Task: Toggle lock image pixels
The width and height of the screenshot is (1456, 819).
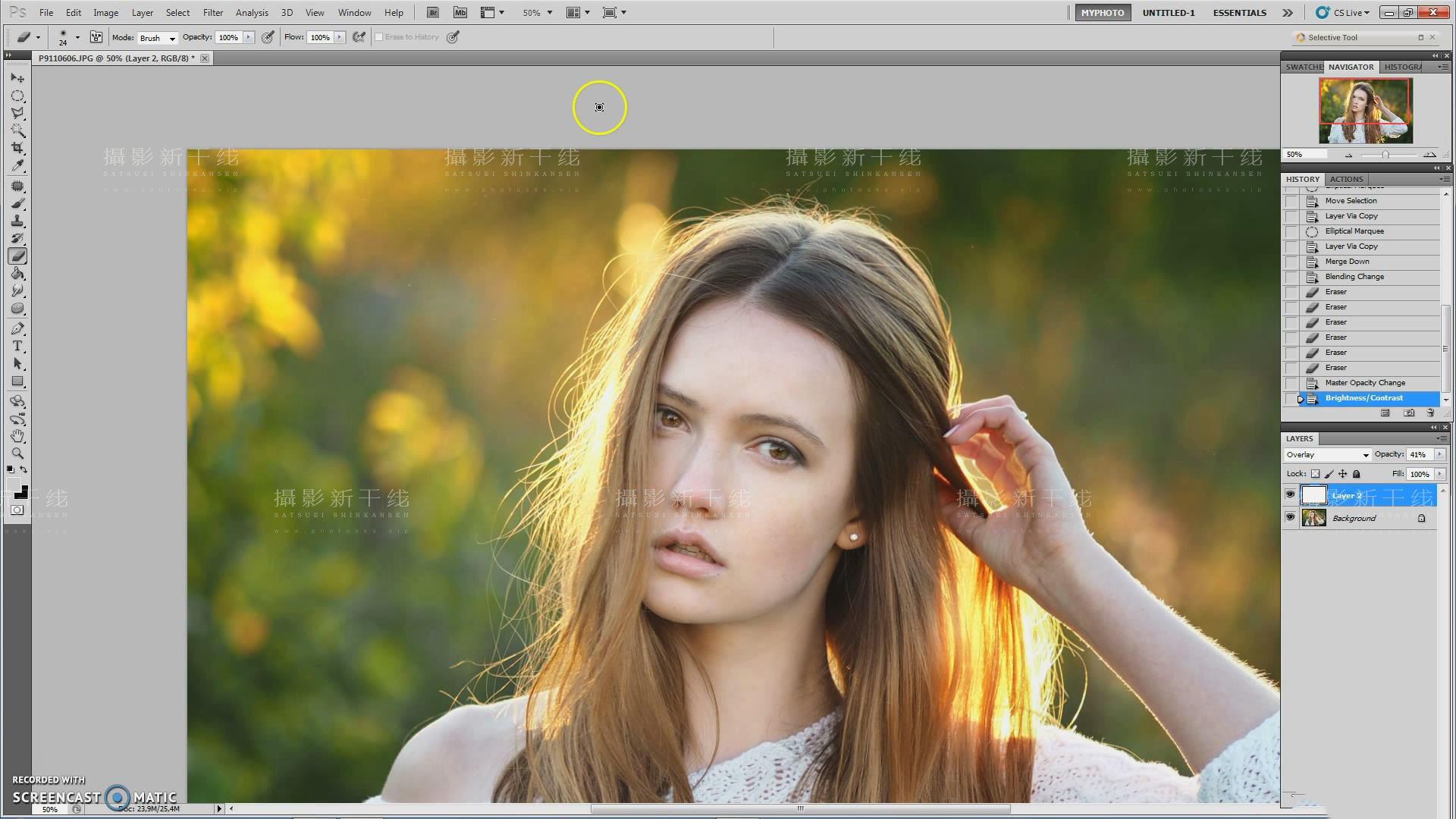Action: (1329, 474)
